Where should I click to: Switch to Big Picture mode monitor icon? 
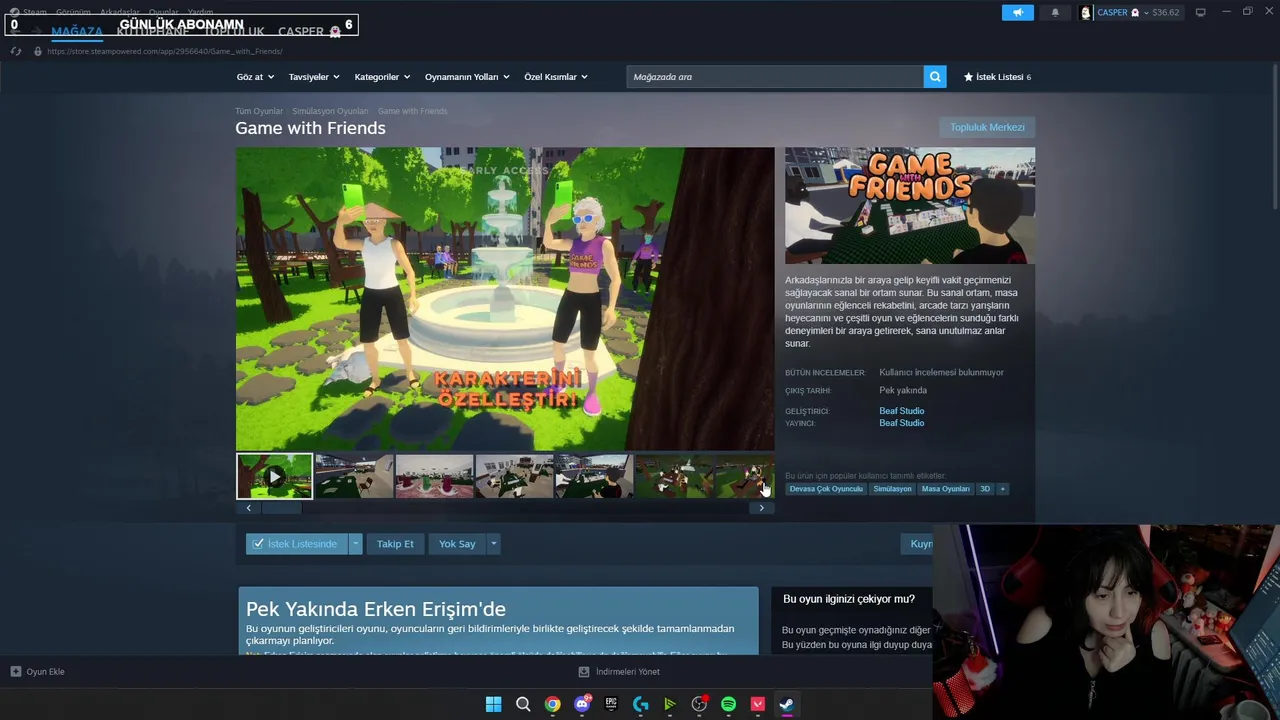click(x=1200, y=12)
